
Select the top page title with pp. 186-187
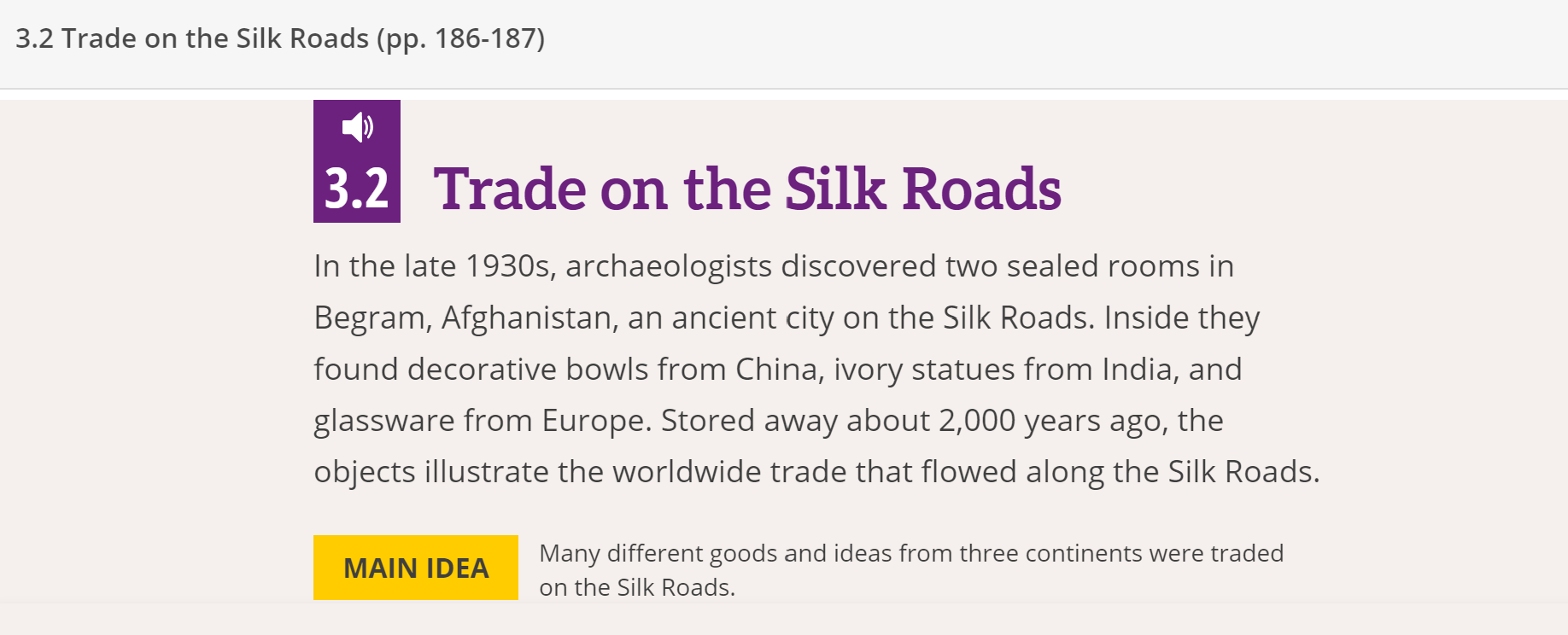point(280,38)
